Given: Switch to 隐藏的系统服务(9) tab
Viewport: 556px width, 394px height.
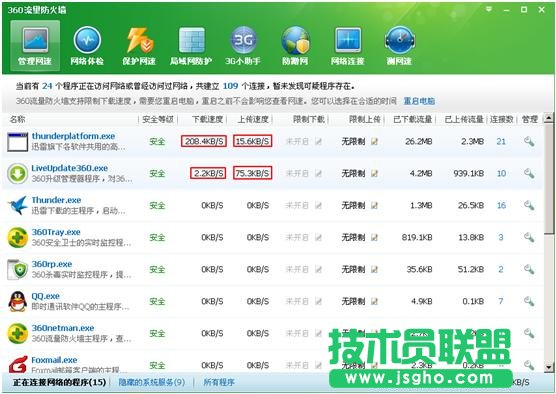Looking at the screenshot, I should (x=152, y=382).
